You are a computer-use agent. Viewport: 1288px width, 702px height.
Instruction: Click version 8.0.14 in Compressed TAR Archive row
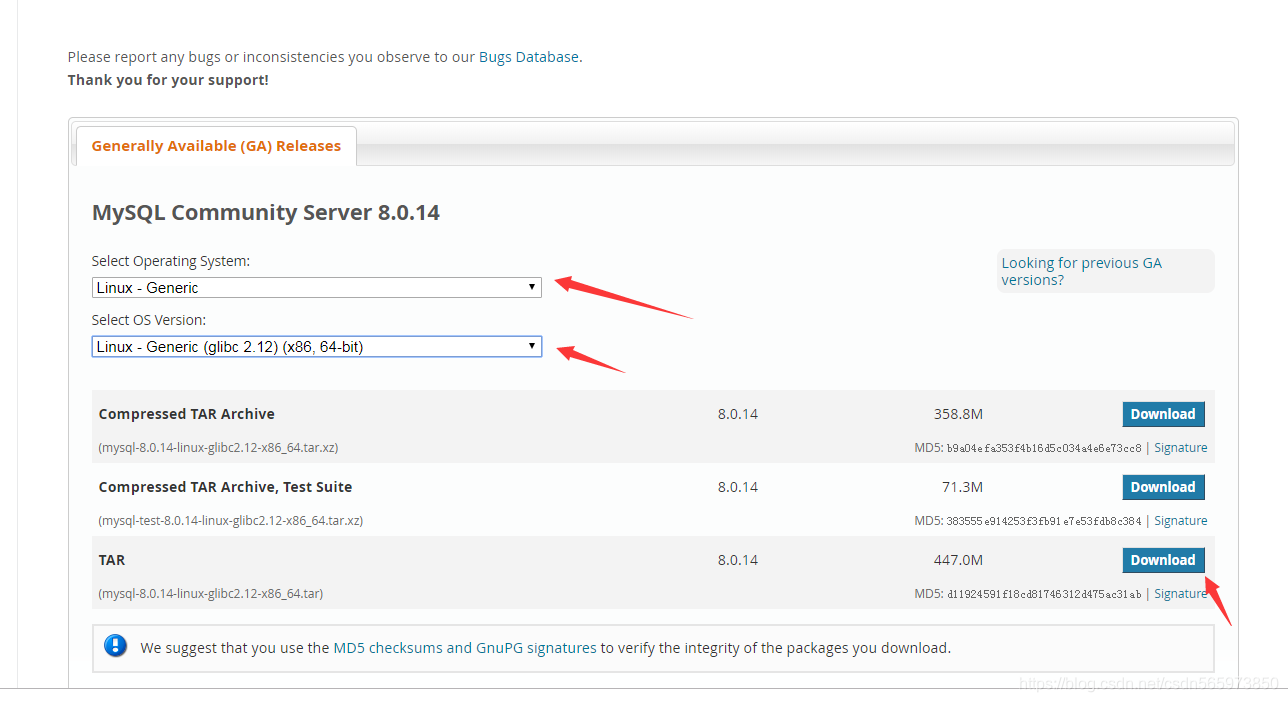coord(738,414)
